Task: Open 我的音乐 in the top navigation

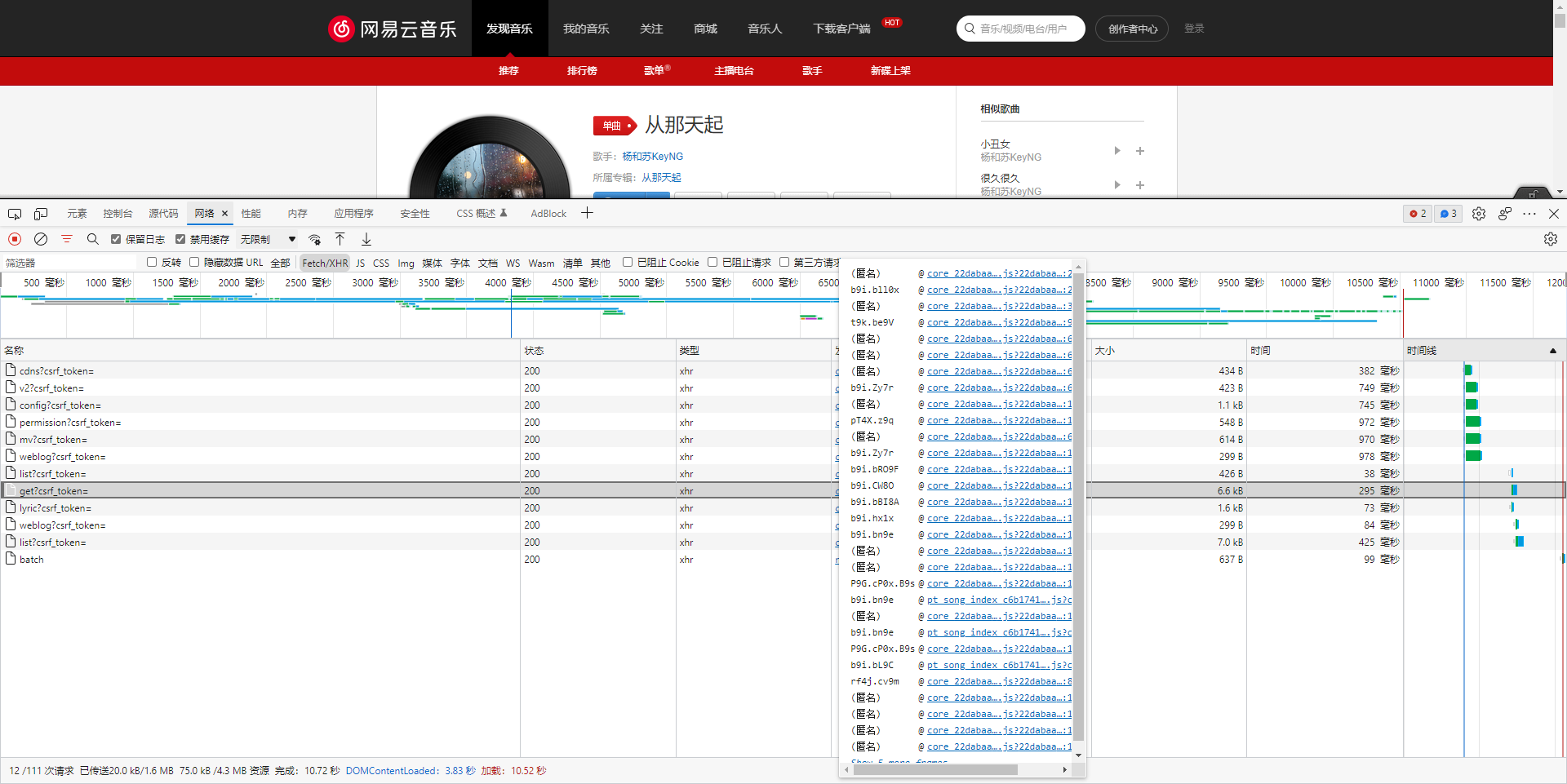Action: click(x=586, y=29)
